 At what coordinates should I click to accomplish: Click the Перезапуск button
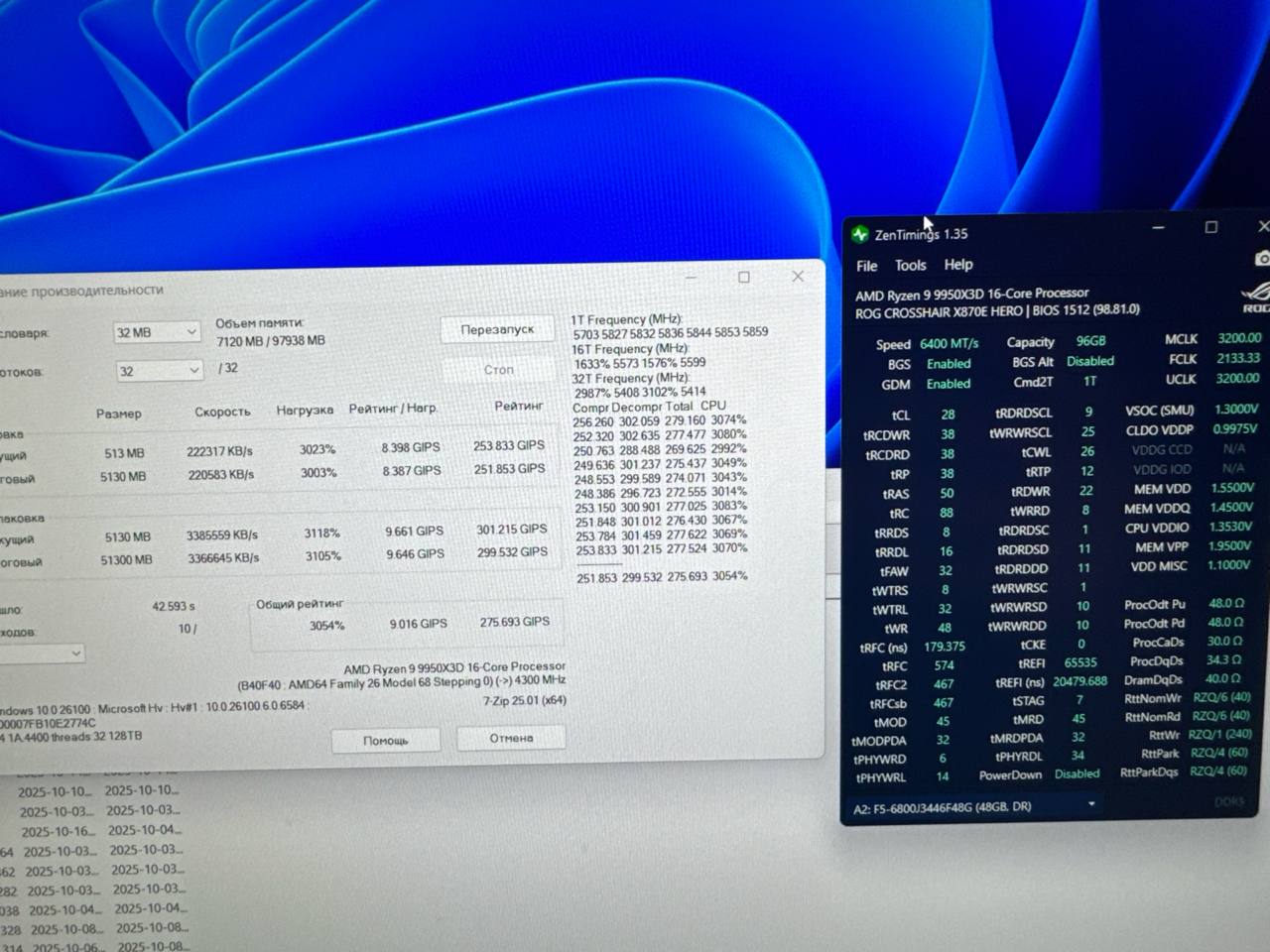click(497, 329)
